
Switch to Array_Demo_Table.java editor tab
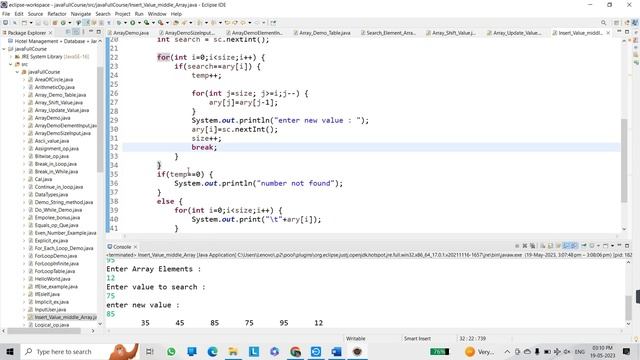(x=322, y=33)
